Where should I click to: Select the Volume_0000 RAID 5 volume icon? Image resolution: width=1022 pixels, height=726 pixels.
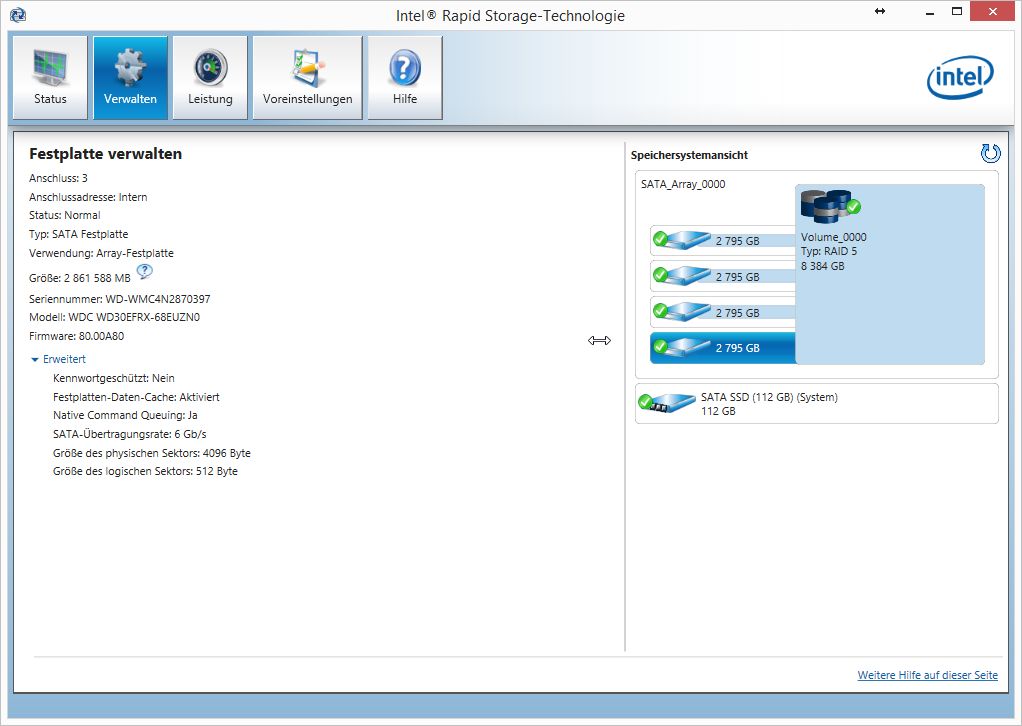[x=830, y=206]
